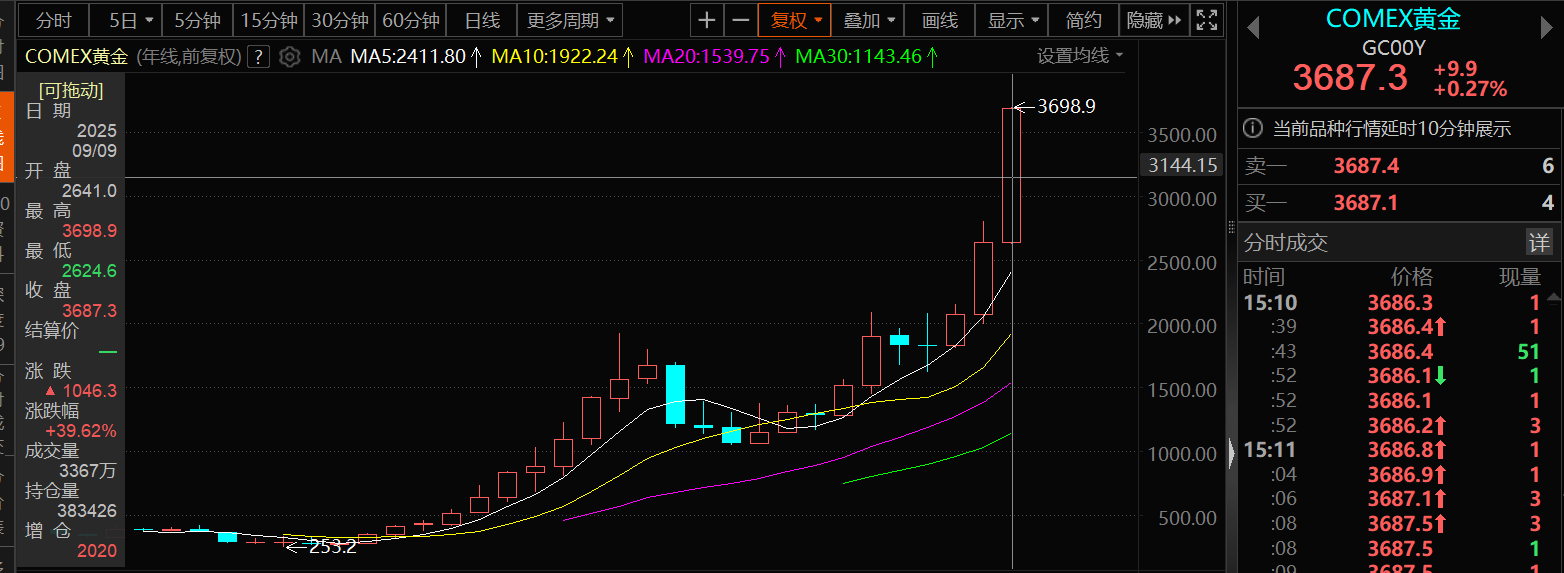The width and height of the screenshot is (1564, 573).
Task: Click the question mark help icon
Action: (x=259, y=57)
